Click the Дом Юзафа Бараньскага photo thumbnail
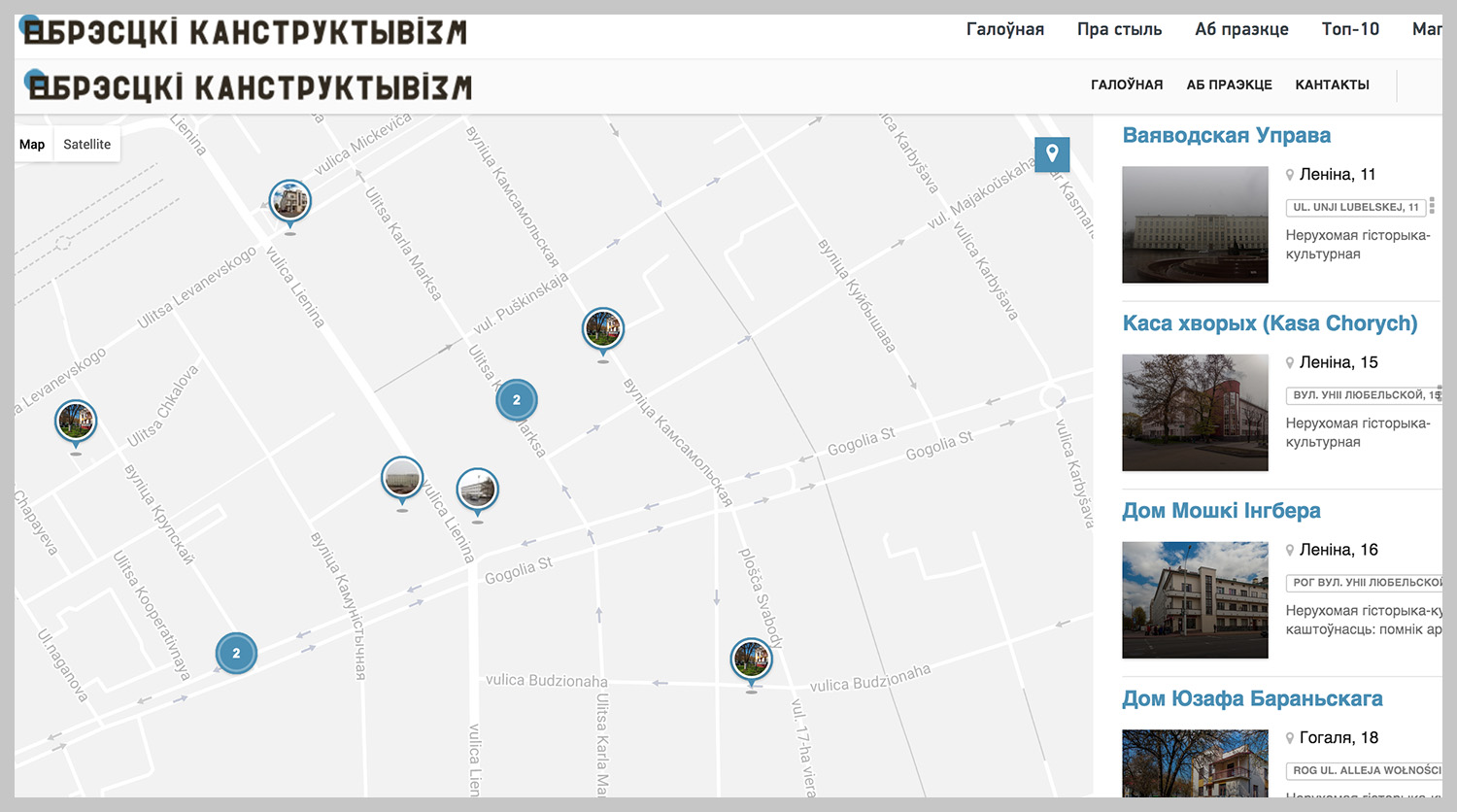The image size is (1457, 812). [1195, 763]
